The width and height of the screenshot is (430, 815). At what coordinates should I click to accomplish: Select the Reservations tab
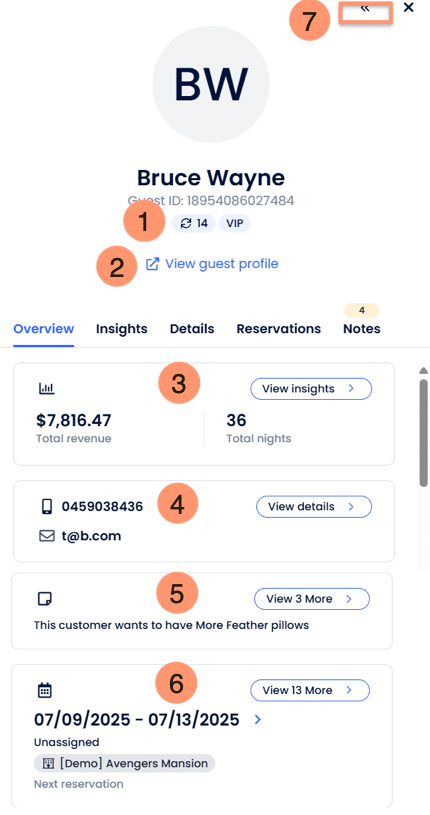[279, 329]
